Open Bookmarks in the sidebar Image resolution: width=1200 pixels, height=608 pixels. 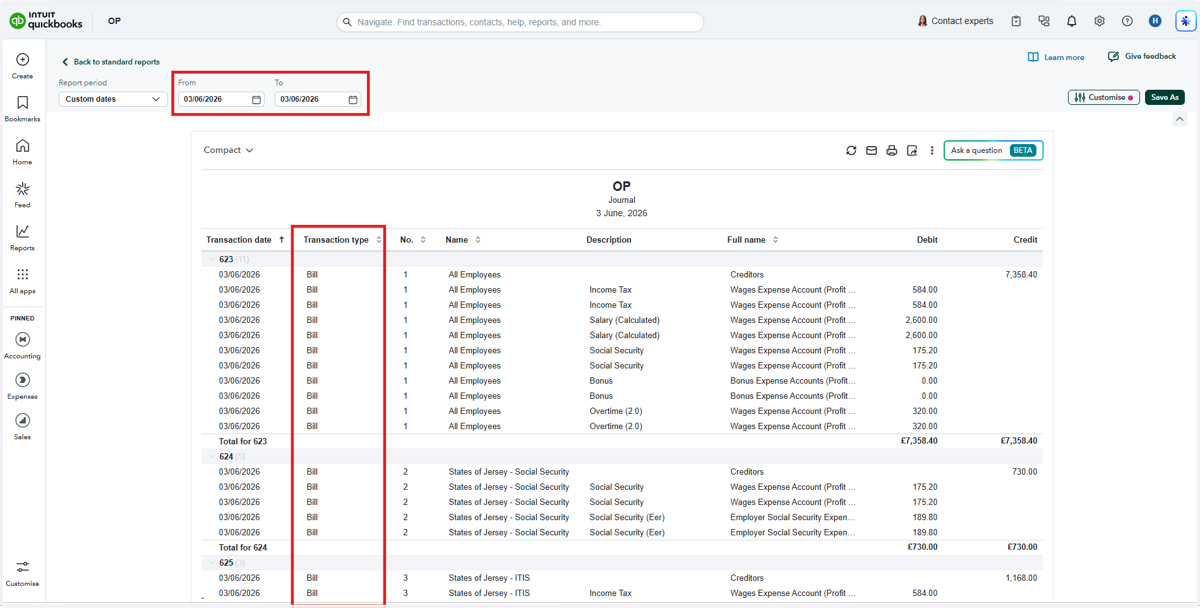pyautogui.click(x=22, y=109)
